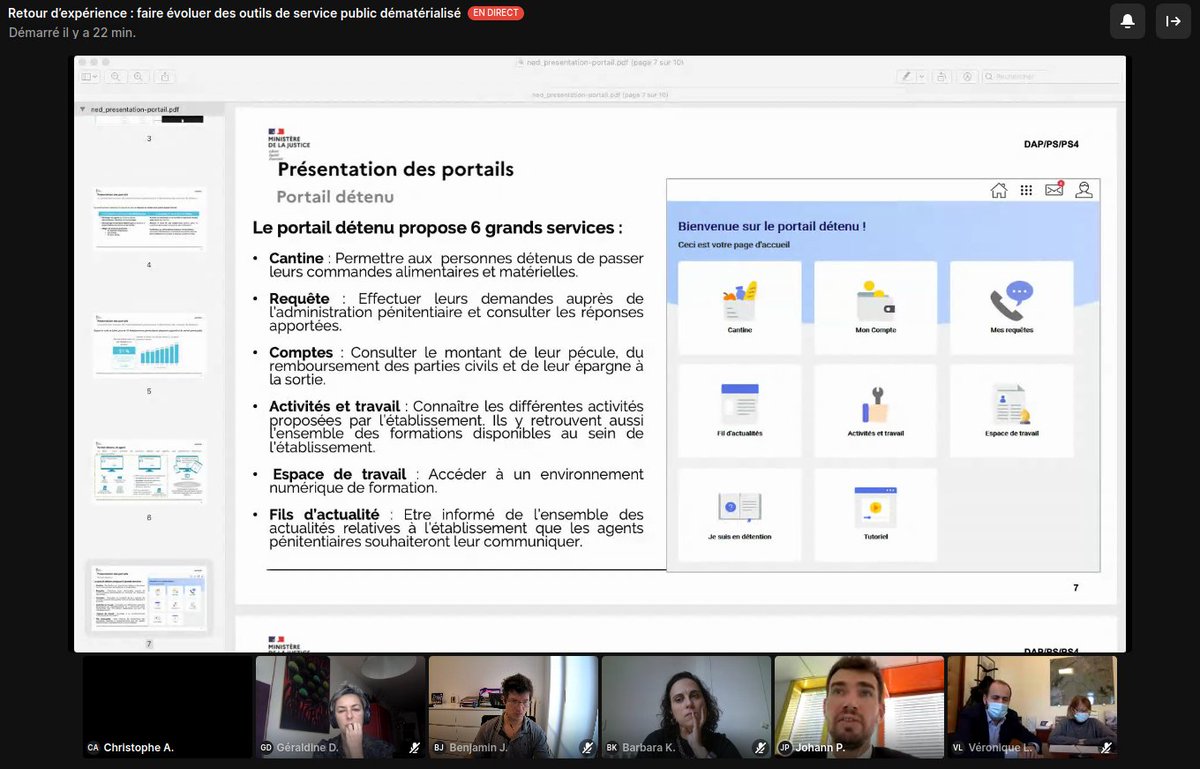Click the 'DAP/PS/PS4' label on slide 7

point(1051,144)
